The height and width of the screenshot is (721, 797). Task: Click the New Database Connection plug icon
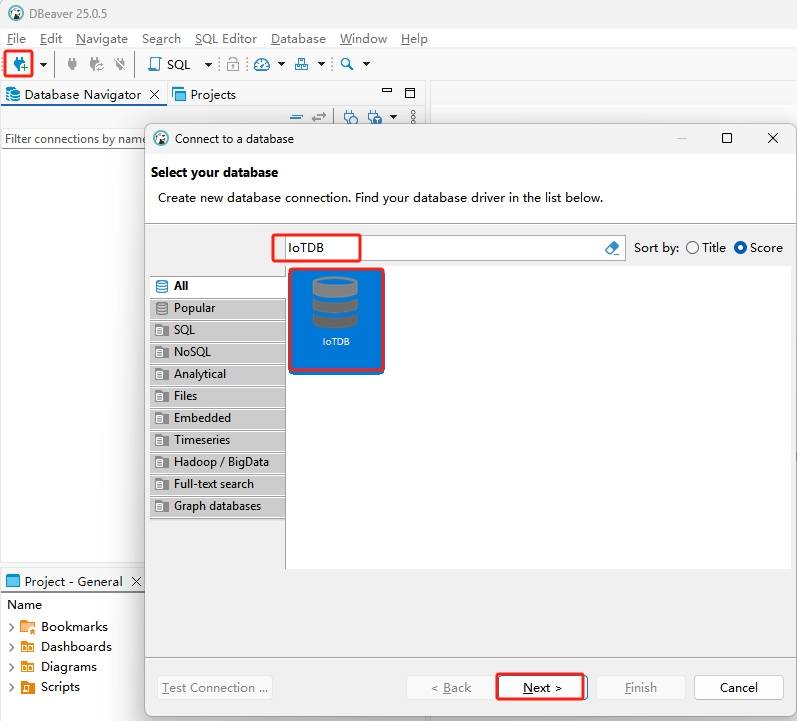click(x=19, y=64)
